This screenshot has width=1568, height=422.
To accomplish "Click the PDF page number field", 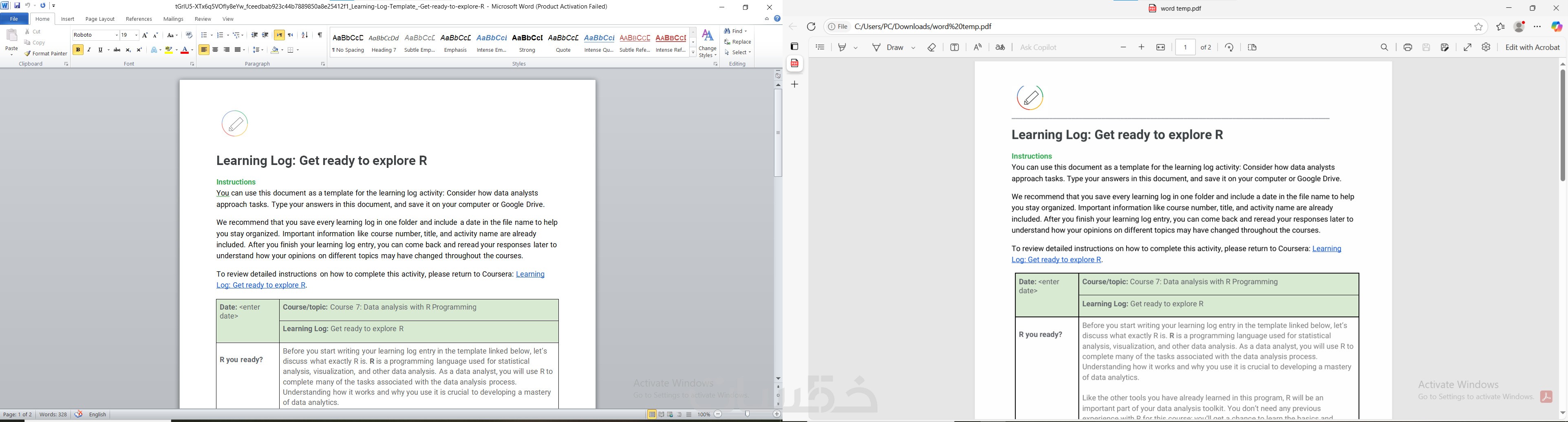I will (1185, 47).
